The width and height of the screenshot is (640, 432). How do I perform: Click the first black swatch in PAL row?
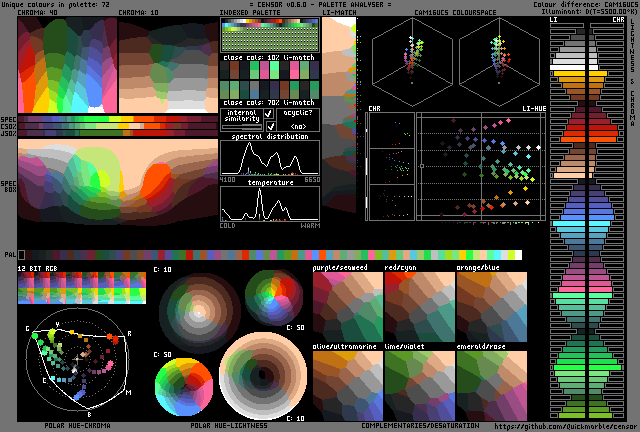[22, 255]
